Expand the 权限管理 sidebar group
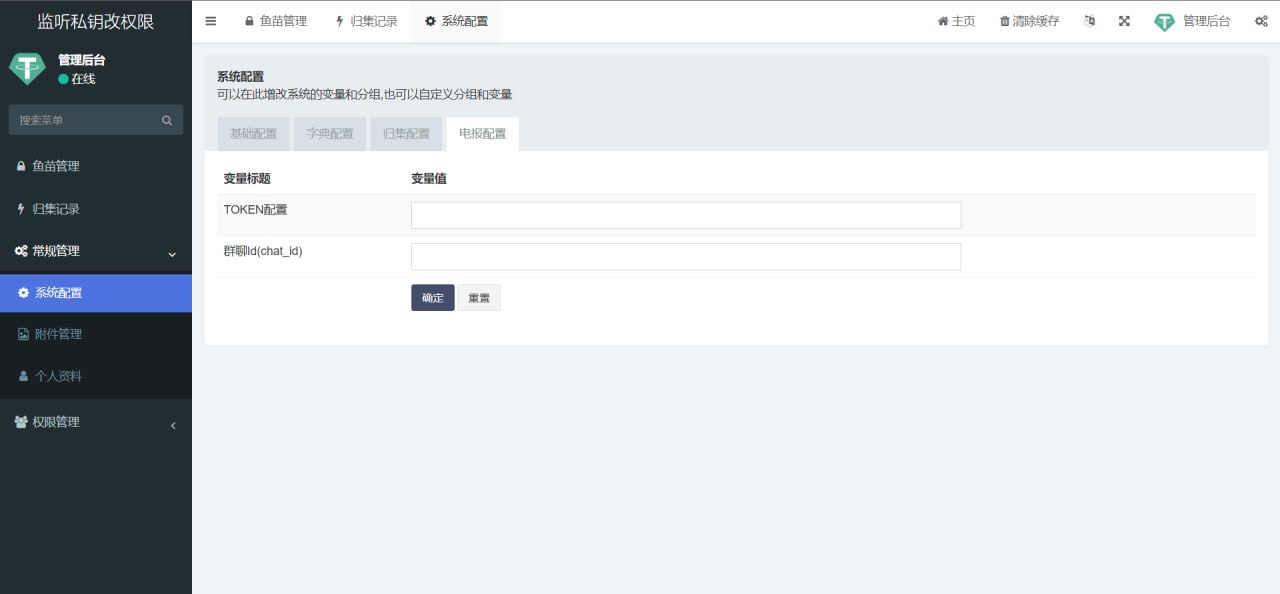This screenshot has width=1280, height=594. tap(96, 422)
